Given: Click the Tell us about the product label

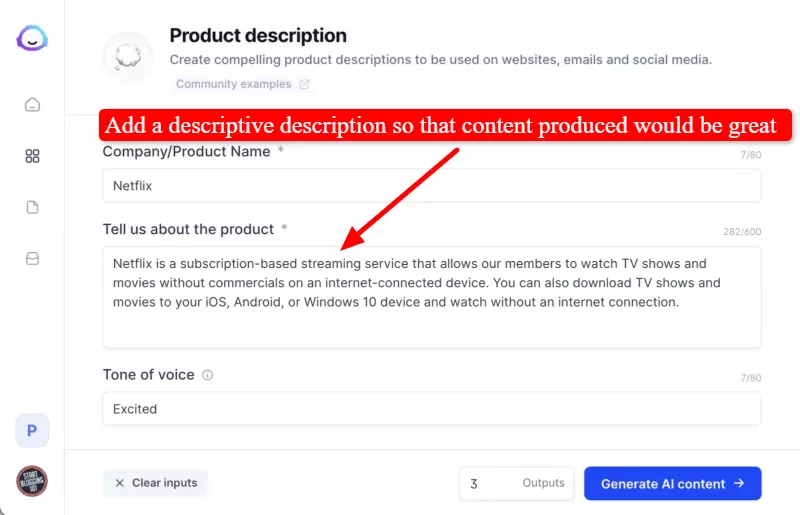Looking at the screenshot, I should pyautogui.click(x=188, y=229).
